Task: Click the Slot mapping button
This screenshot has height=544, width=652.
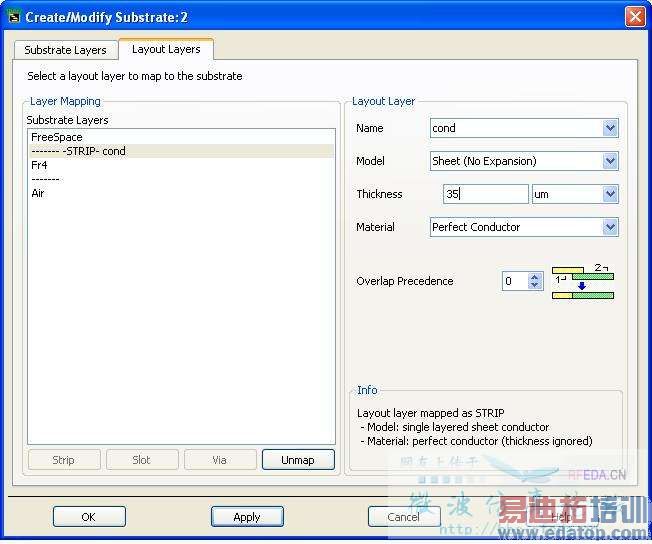Action: (142, 460)
